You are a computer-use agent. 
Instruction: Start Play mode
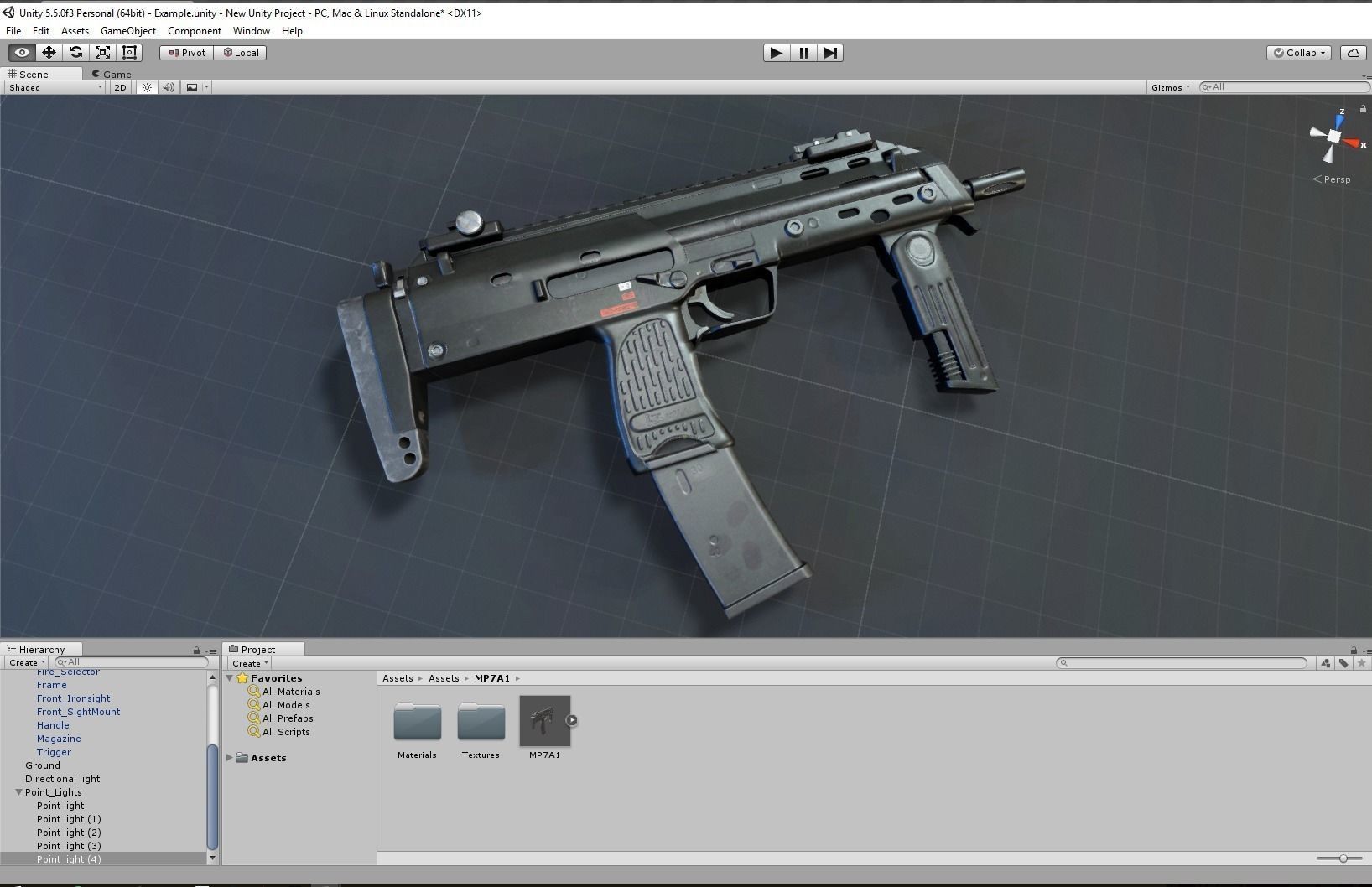tap(777, 53)
